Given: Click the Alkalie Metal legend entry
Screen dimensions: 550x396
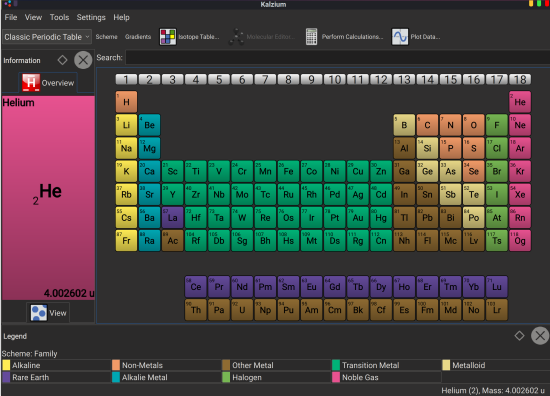Looking at the screenshot, I should coord(166,377).
